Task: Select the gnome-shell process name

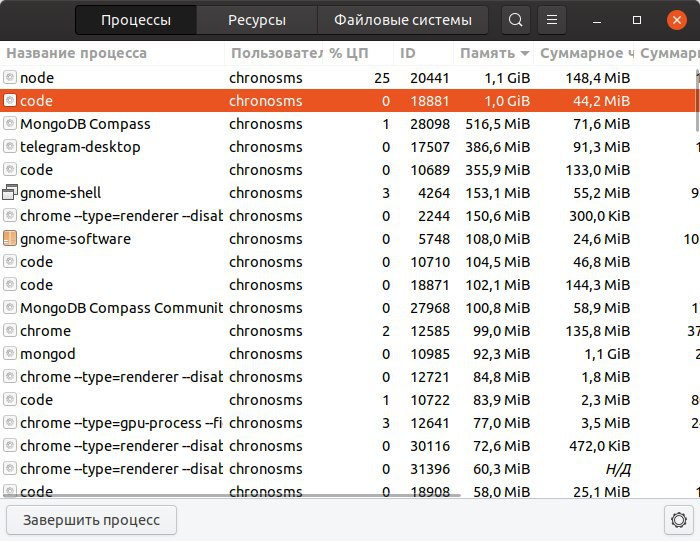Action: point(60,193)
